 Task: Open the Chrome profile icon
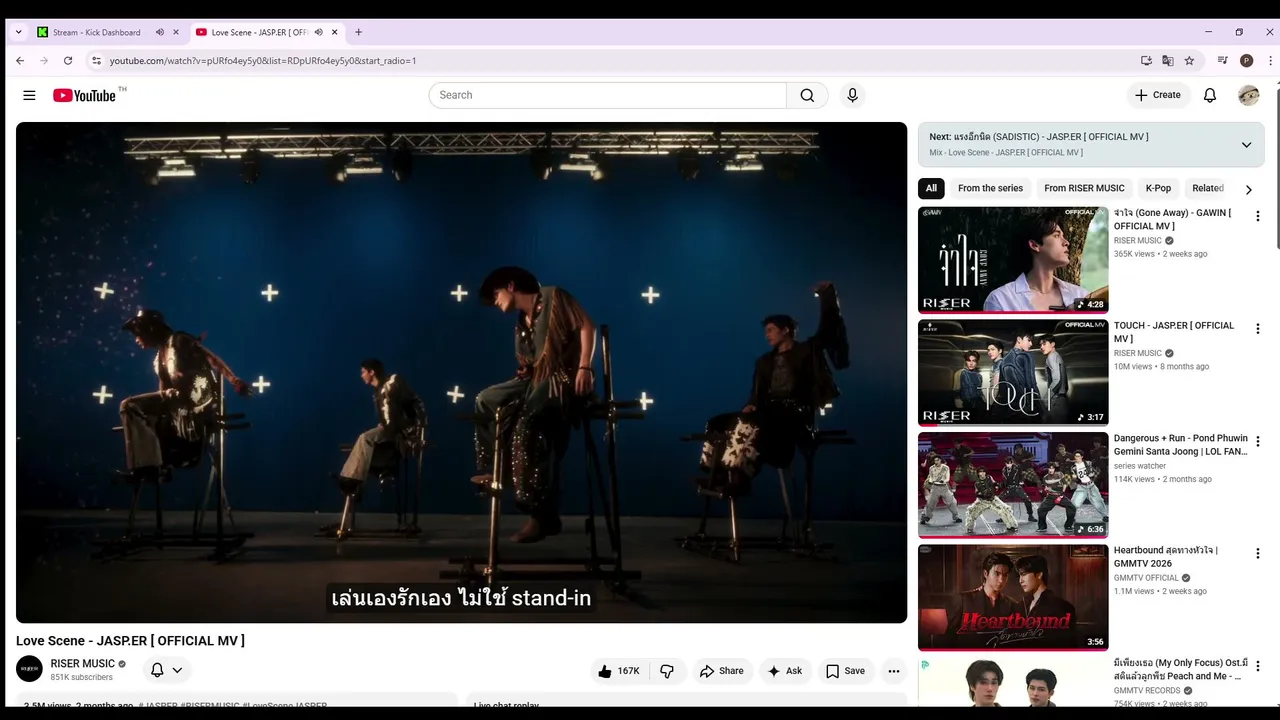click(x=1246, y=61)
